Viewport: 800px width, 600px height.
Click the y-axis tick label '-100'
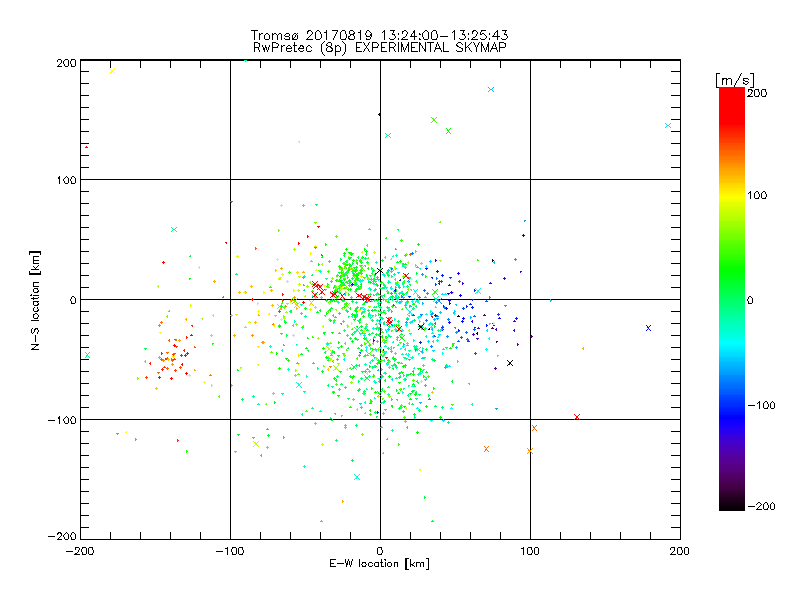[x=62, y=420]
